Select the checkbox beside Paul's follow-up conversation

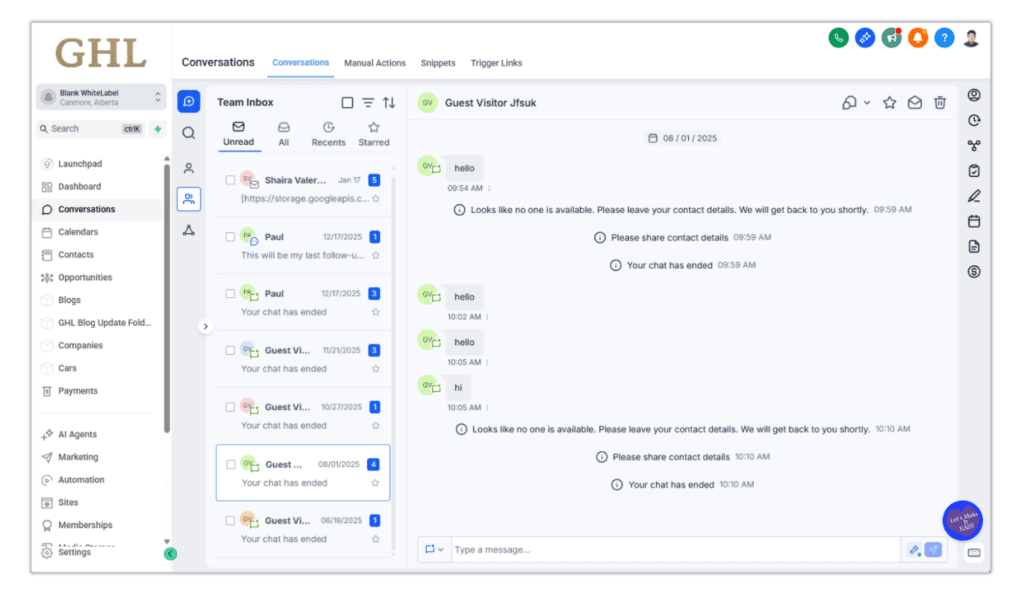pyautogui.click(x=230, y=237)
